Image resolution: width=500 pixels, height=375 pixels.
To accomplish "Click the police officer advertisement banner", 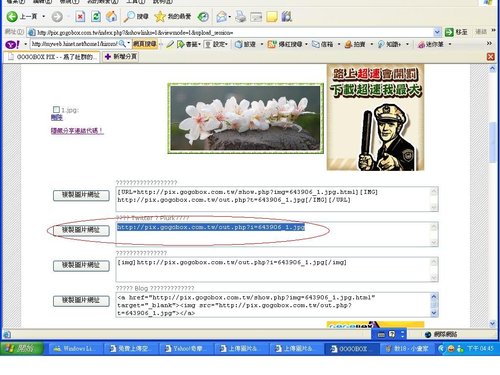I will click(375, 117).
